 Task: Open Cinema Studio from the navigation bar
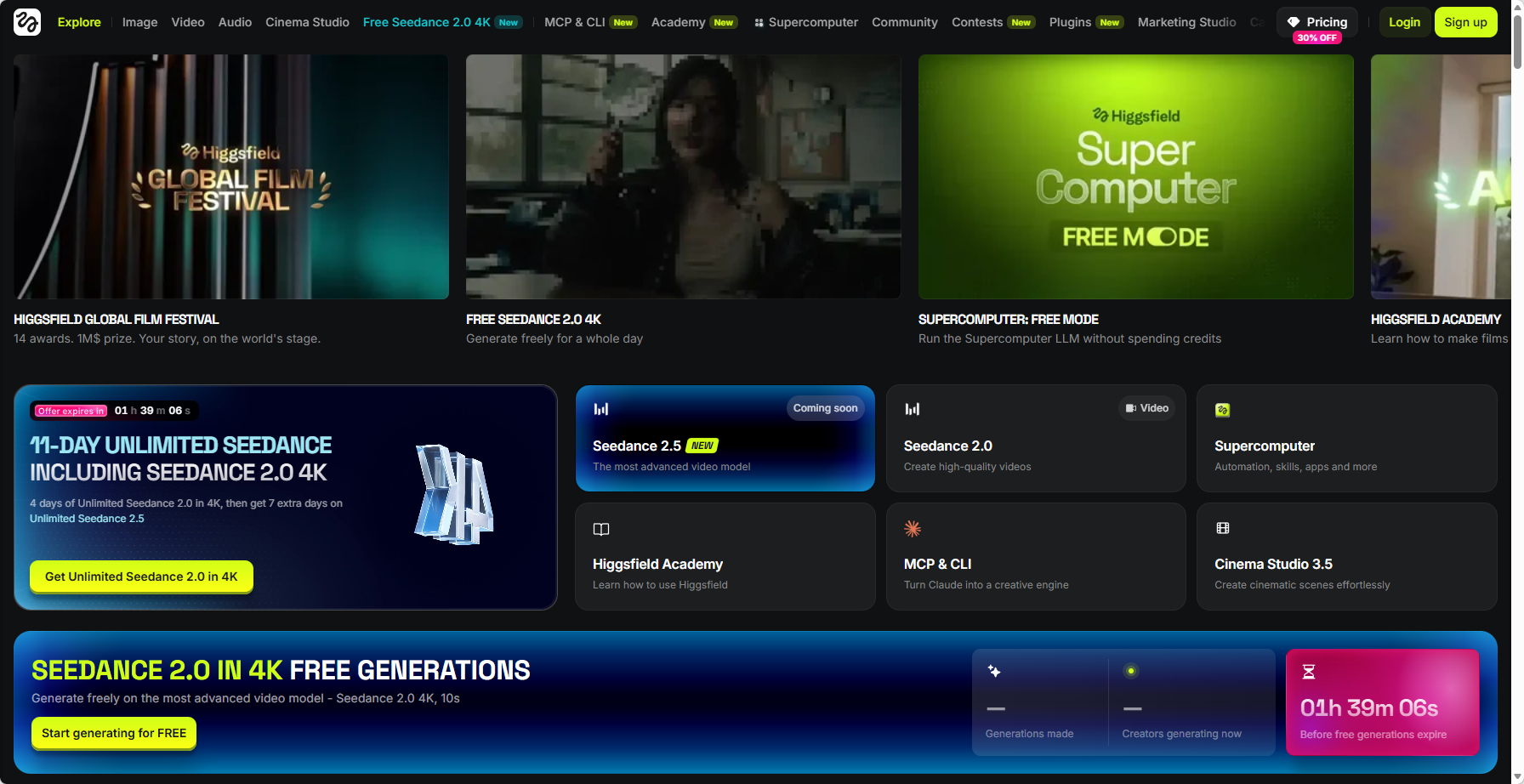tap(307, 22)
